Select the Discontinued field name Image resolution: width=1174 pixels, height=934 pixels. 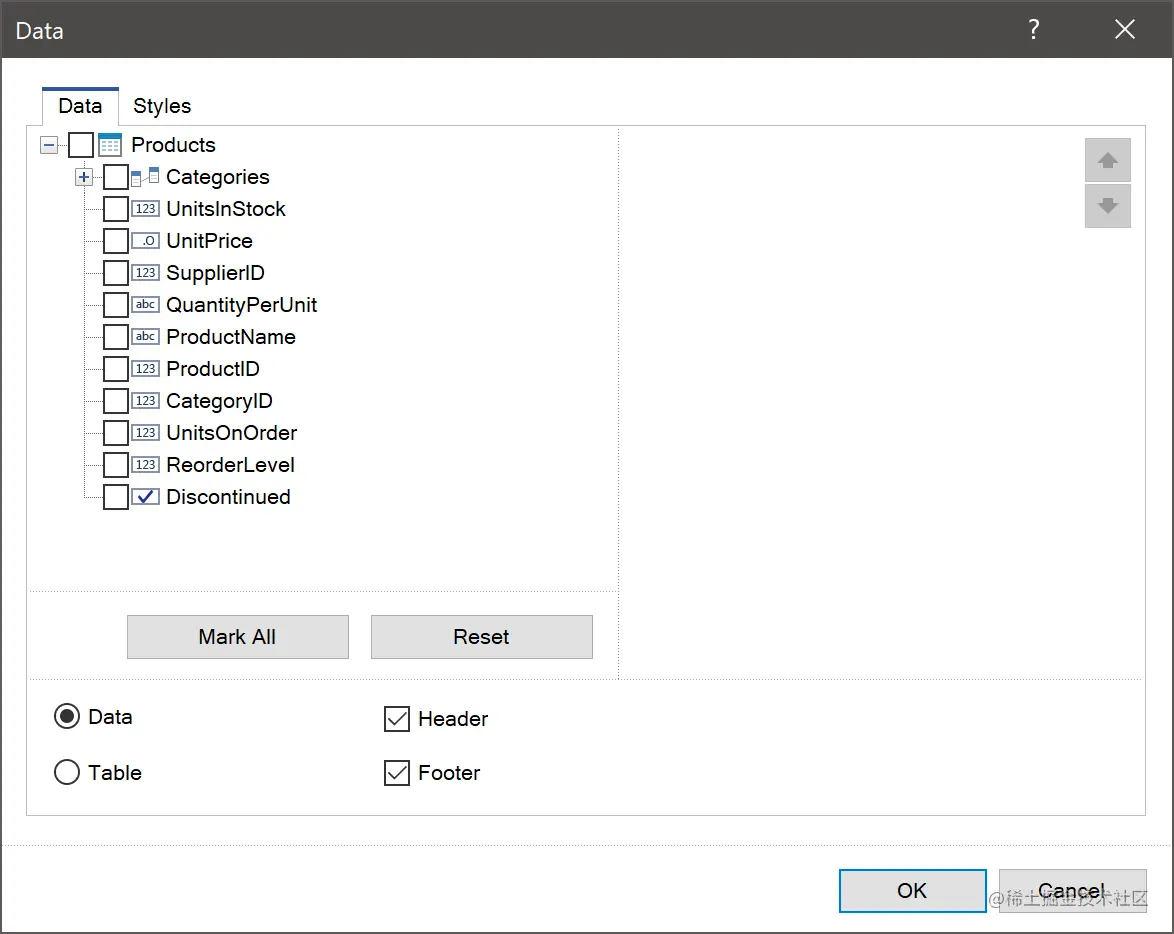[x=228, y=497]
